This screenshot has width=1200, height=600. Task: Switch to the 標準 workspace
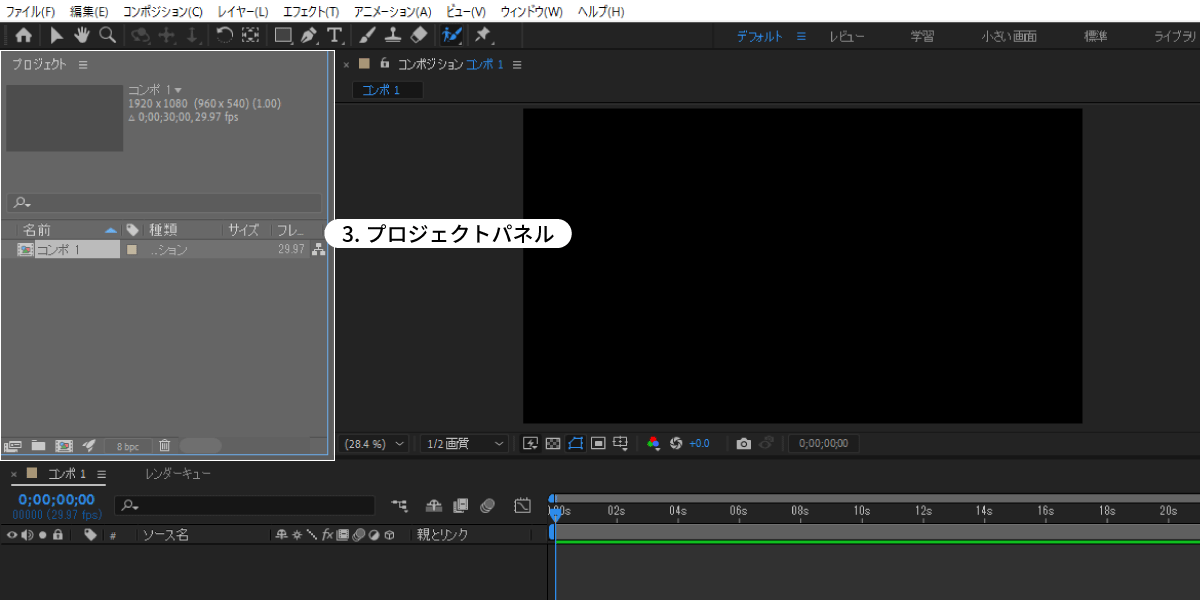1096,36
